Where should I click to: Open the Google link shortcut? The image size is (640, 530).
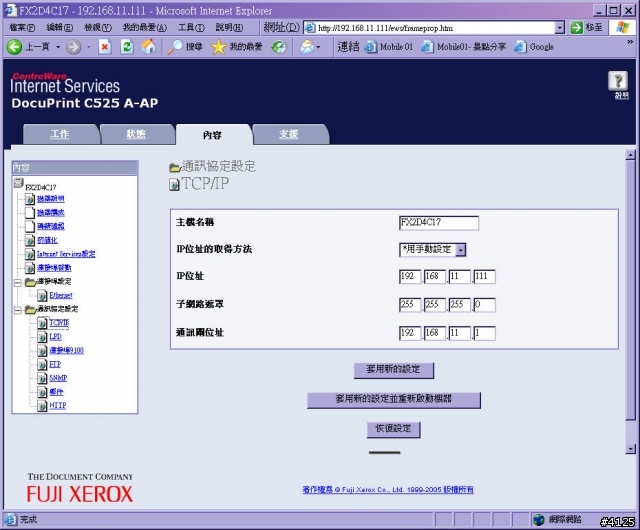click(x=534, y=47)
